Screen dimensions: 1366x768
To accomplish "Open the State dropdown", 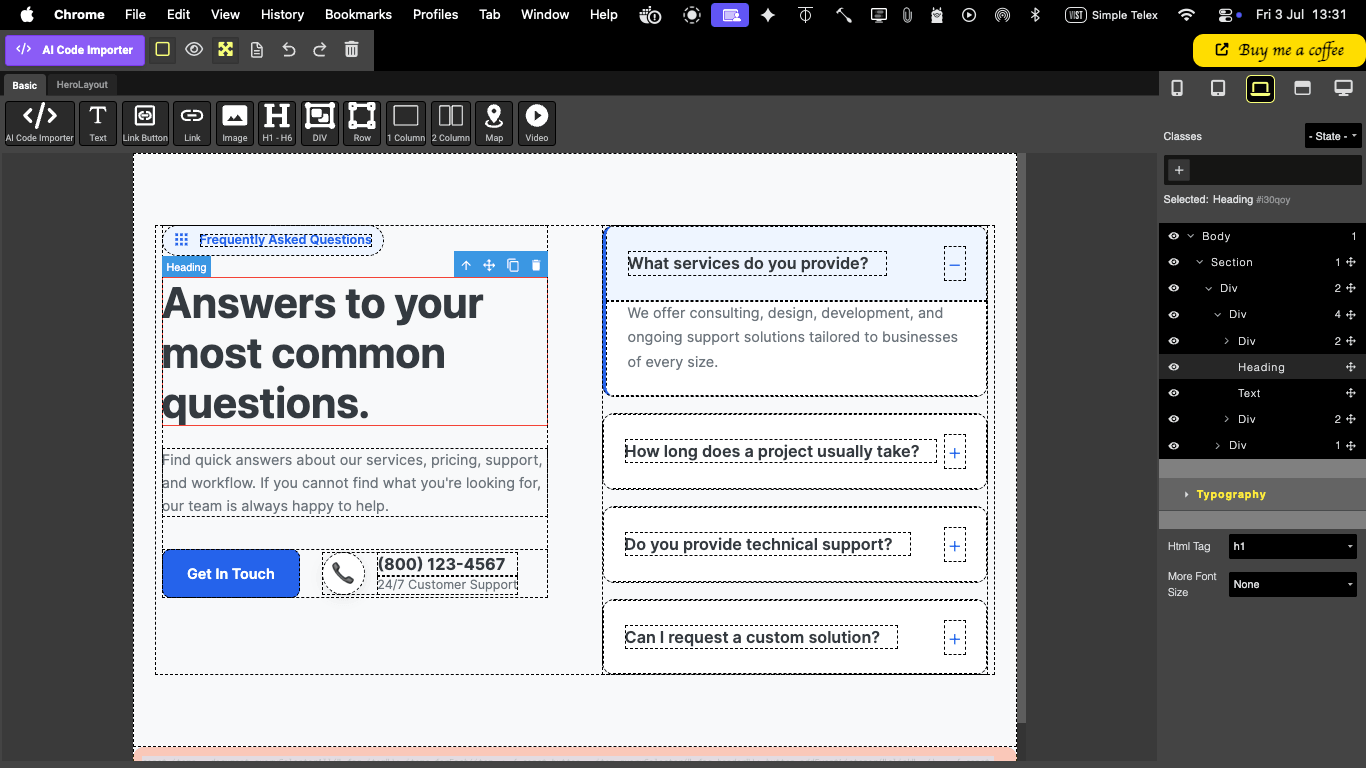I will [x=1333, y=136].
